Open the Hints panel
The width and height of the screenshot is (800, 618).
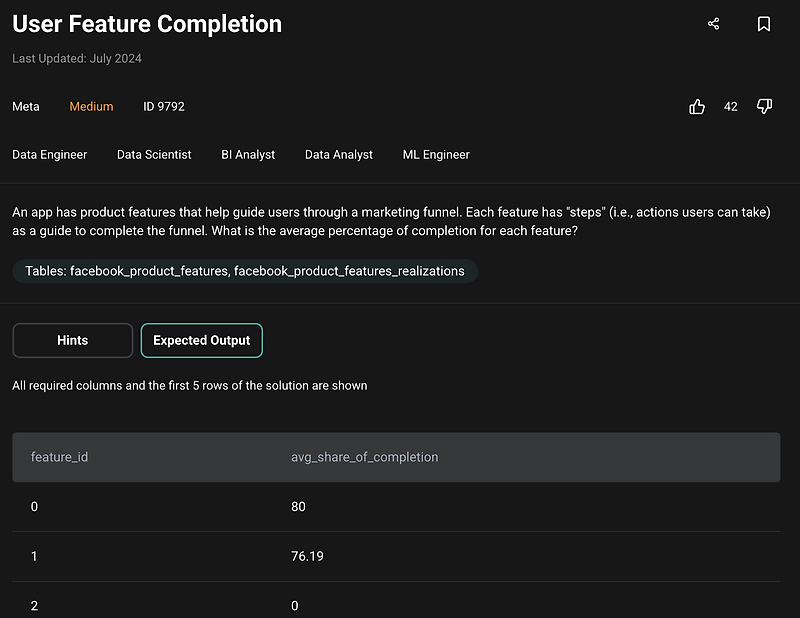pos(72,340)
